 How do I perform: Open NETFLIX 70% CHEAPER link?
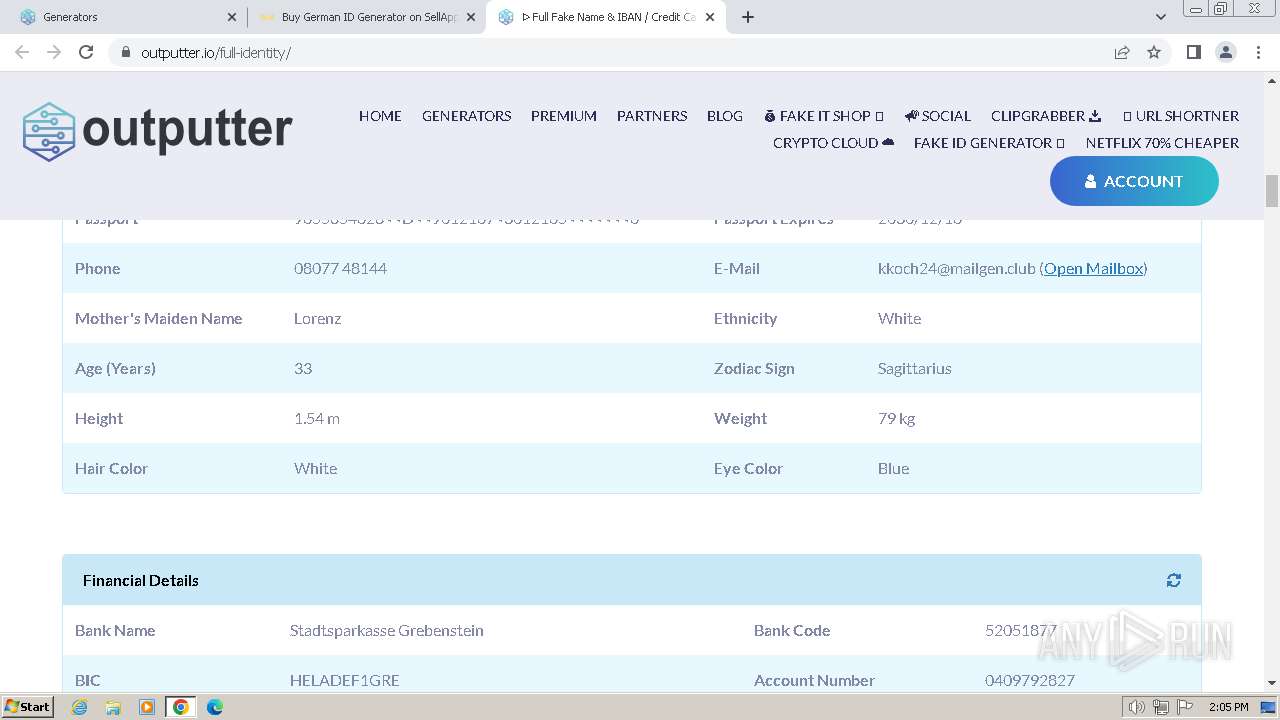click(1162, 143)
